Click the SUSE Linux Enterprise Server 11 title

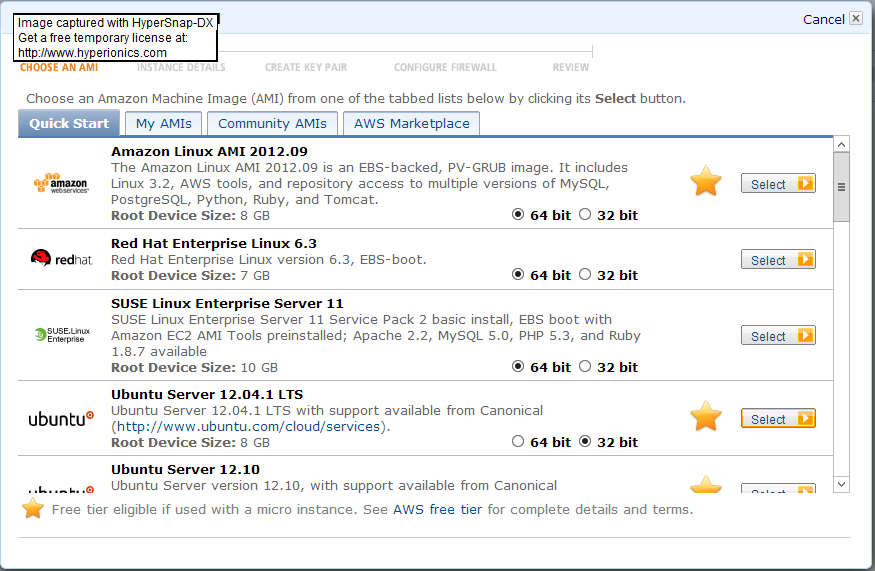[x=227, y=303]
